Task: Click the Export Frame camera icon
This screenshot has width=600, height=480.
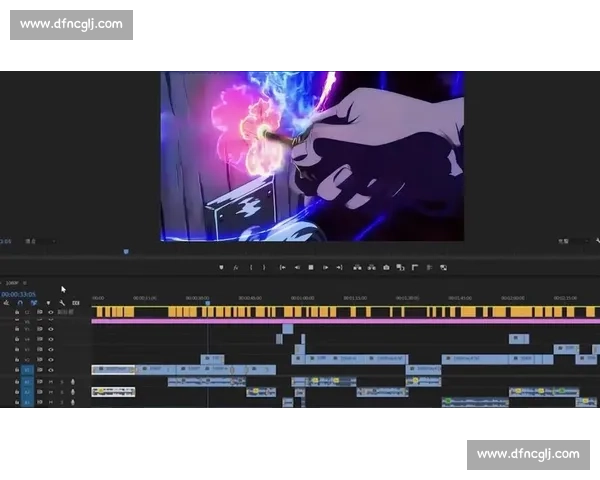Action: (386, 268)
